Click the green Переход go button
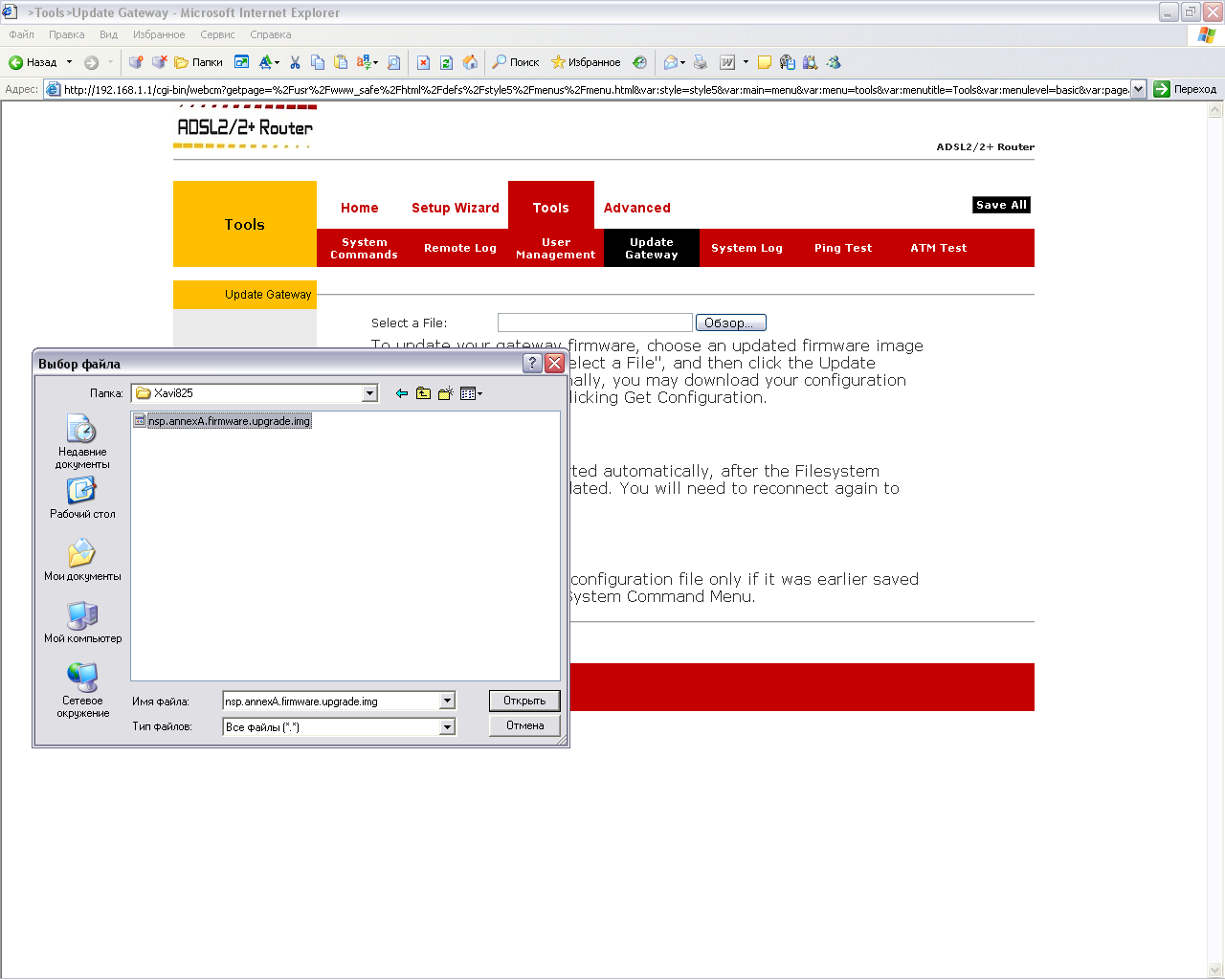 coord(1185,89)
